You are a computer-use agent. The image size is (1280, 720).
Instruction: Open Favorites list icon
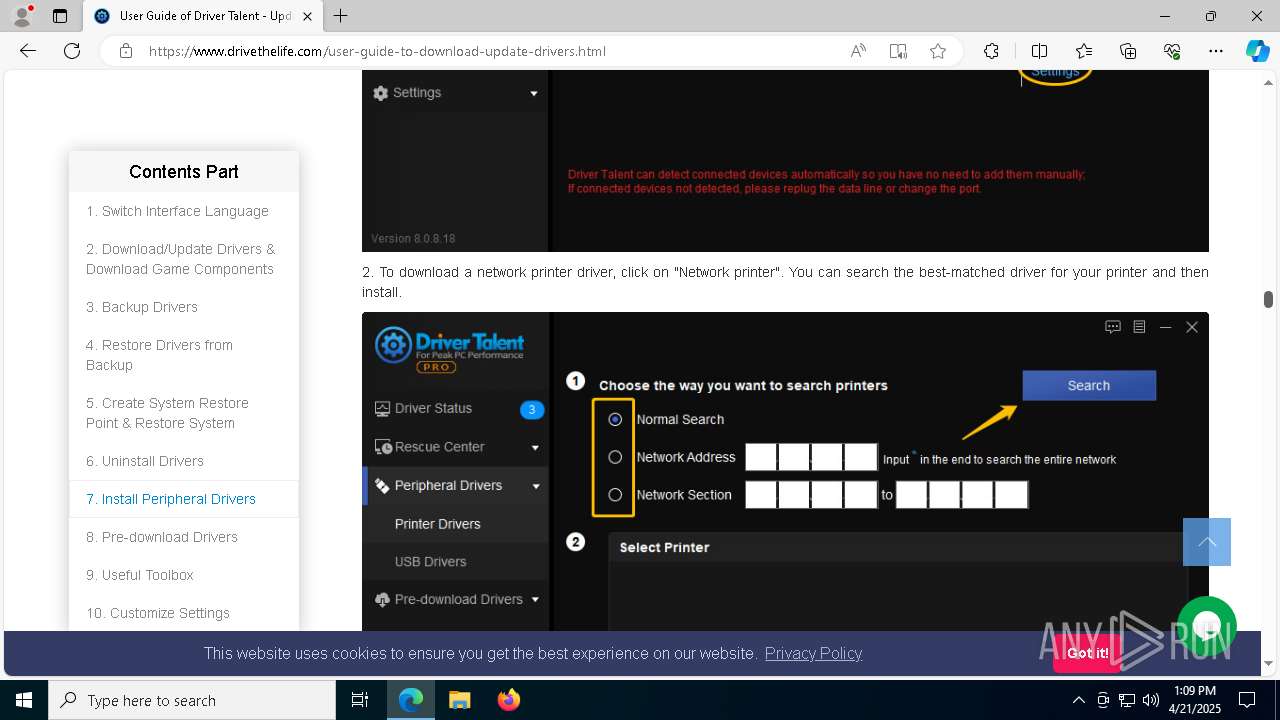pos(1084,51)
